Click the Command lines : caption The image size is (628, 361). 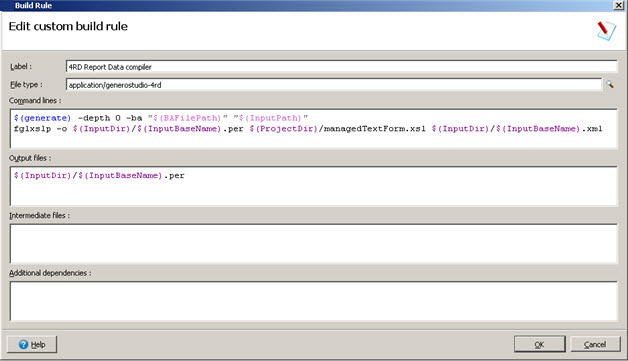coord(35,101)
